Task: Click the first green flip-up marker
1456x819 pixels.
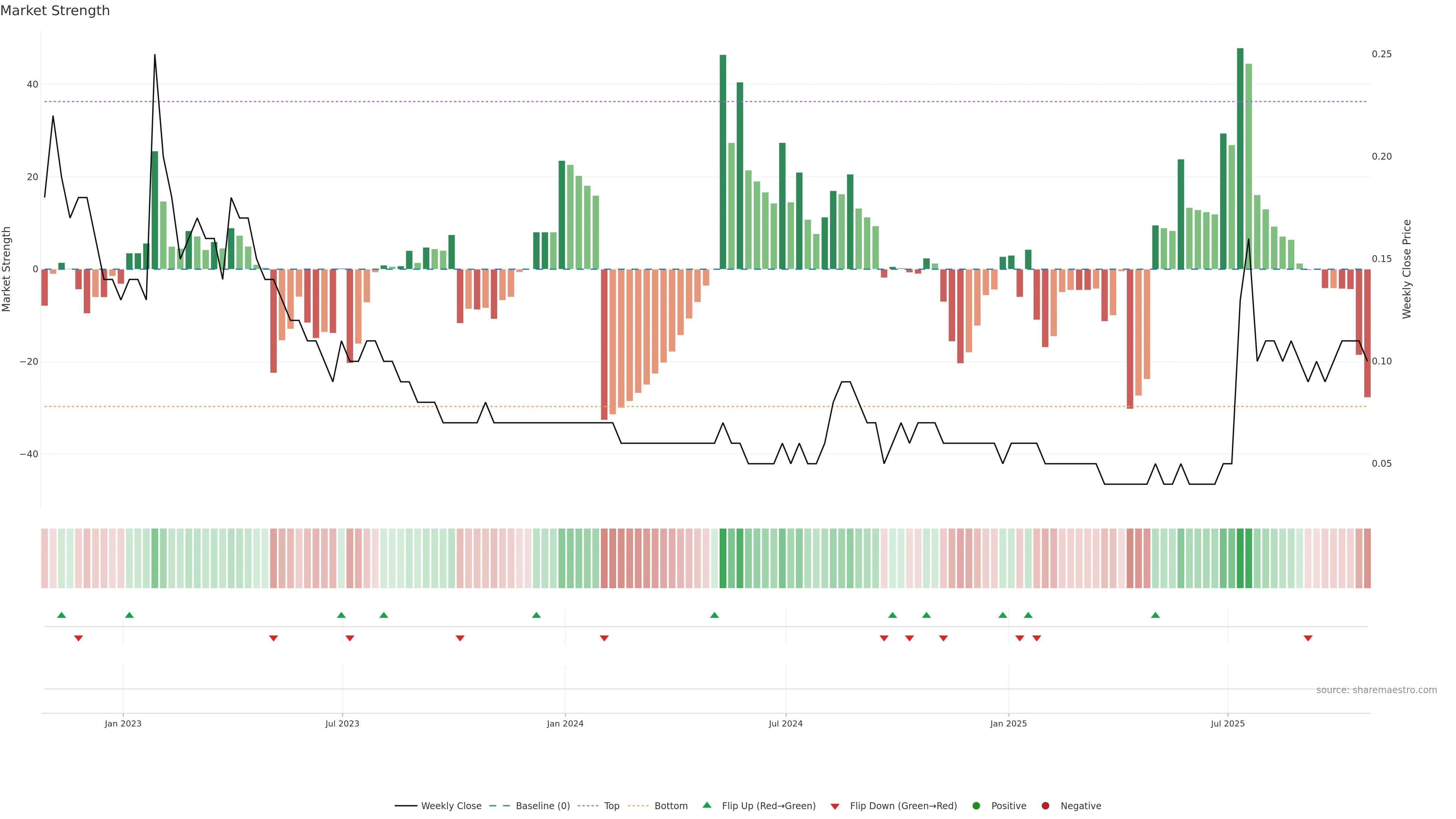Action: point(61,615)
